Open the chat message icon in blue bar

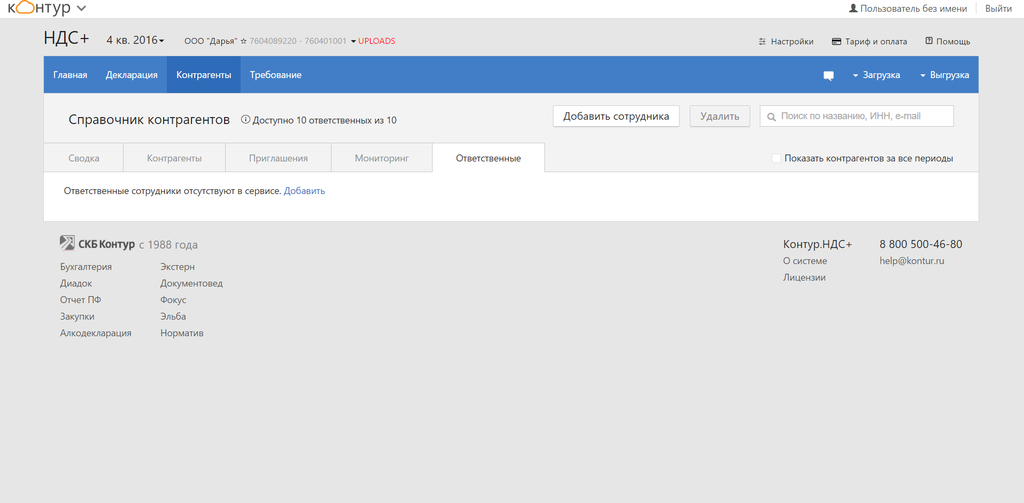[828, 75]
